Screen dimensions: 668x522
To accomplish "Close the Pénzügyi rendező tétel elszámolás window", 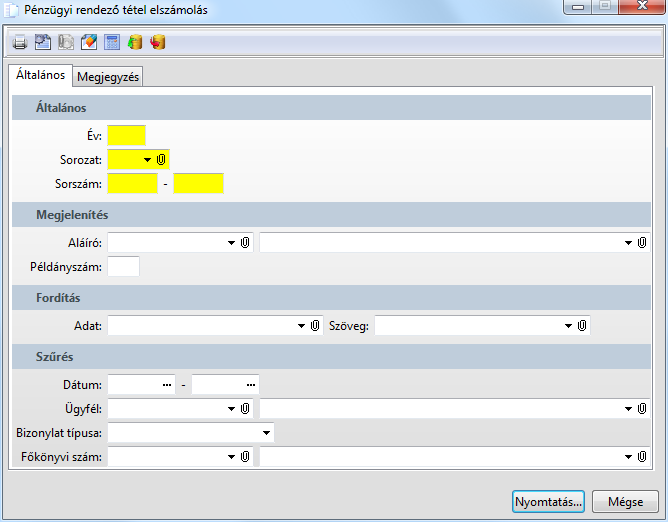I will click(642, 7).
